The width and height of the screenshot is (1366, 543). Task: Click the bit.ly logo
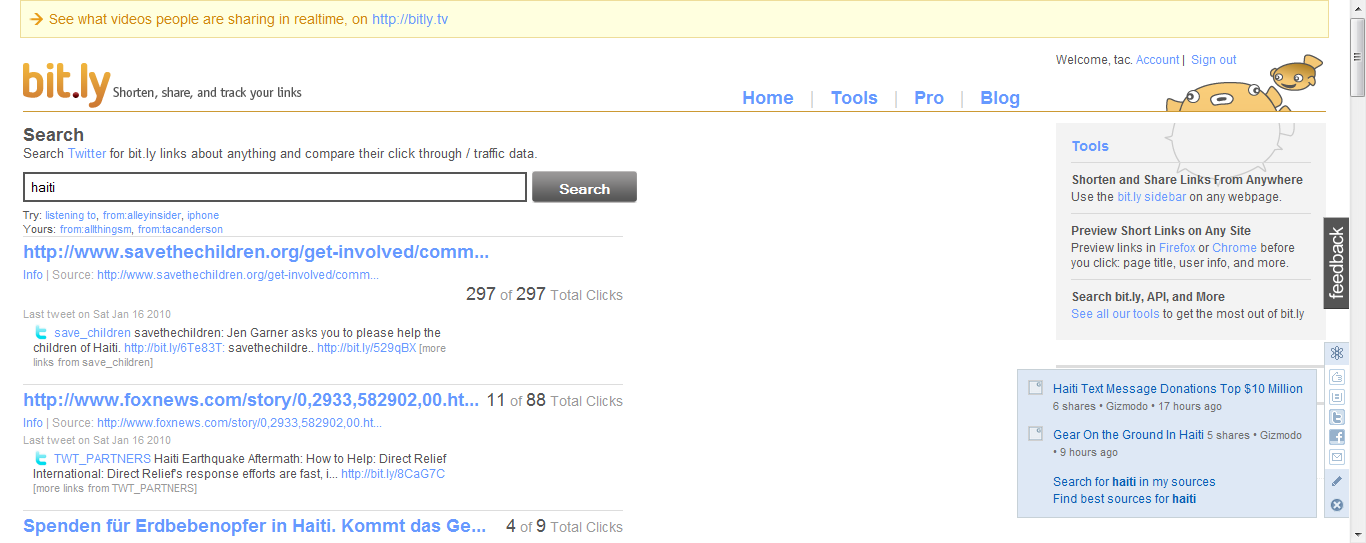pos(67,85)
